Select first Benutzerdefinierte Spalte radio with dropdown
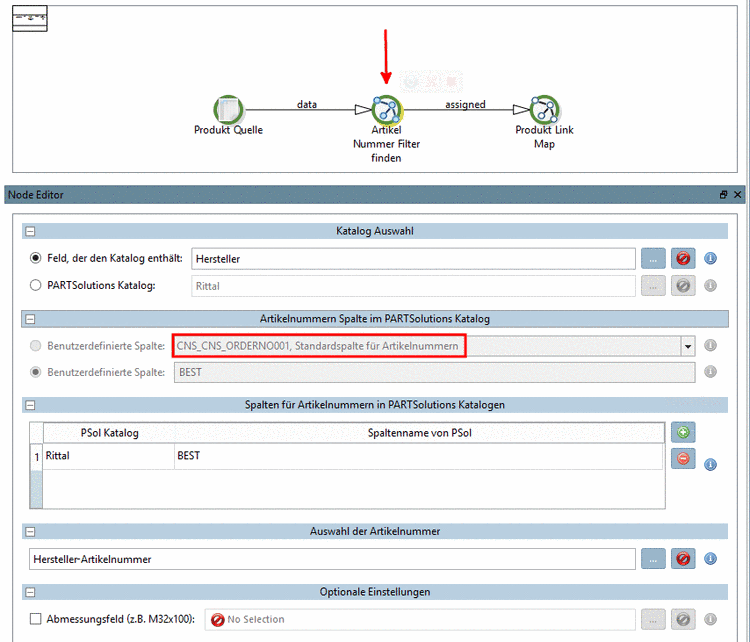Viewport: 750px width, 642px height. (35, 345)
